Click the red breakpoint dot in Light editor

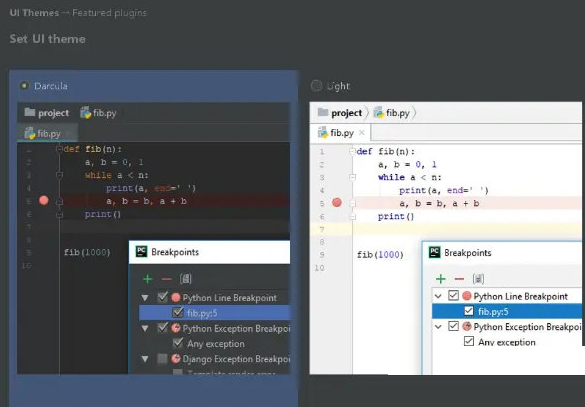coord(337,203)
